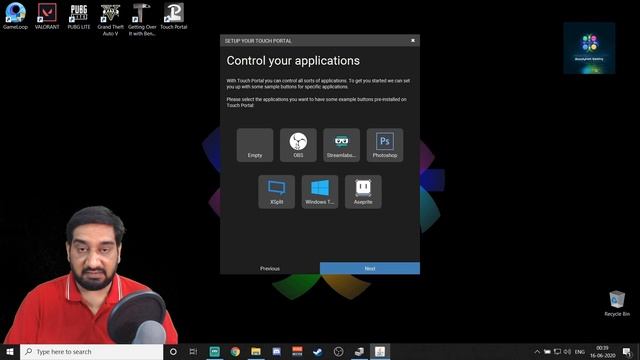Select the XSplit application tile

tap(276, 192)
